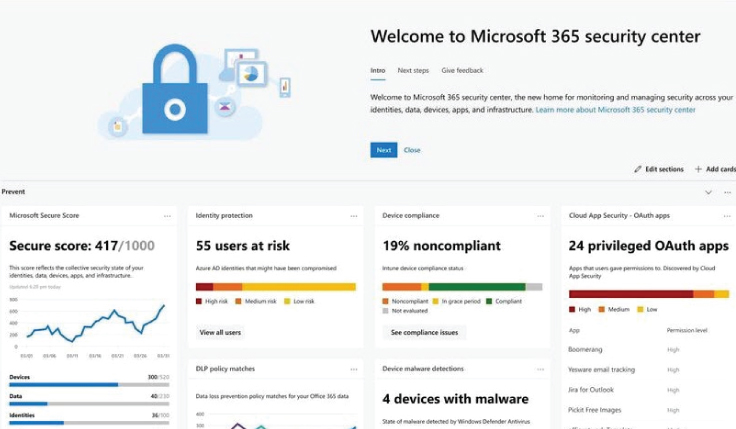
Task: Click the Not evaluated gray legend swatch
Action: (385, 311)
